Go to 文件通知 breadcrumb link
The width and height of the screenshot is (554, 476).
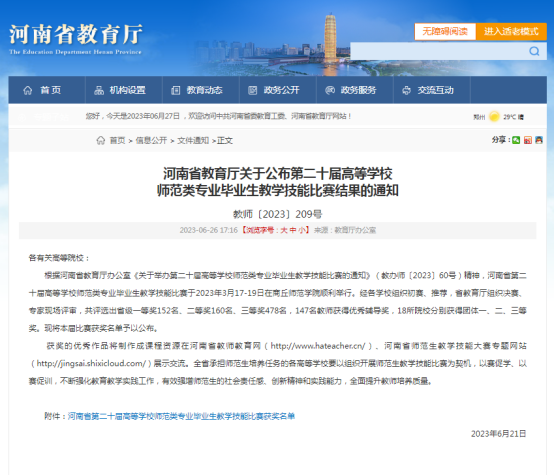pos(193,141)
